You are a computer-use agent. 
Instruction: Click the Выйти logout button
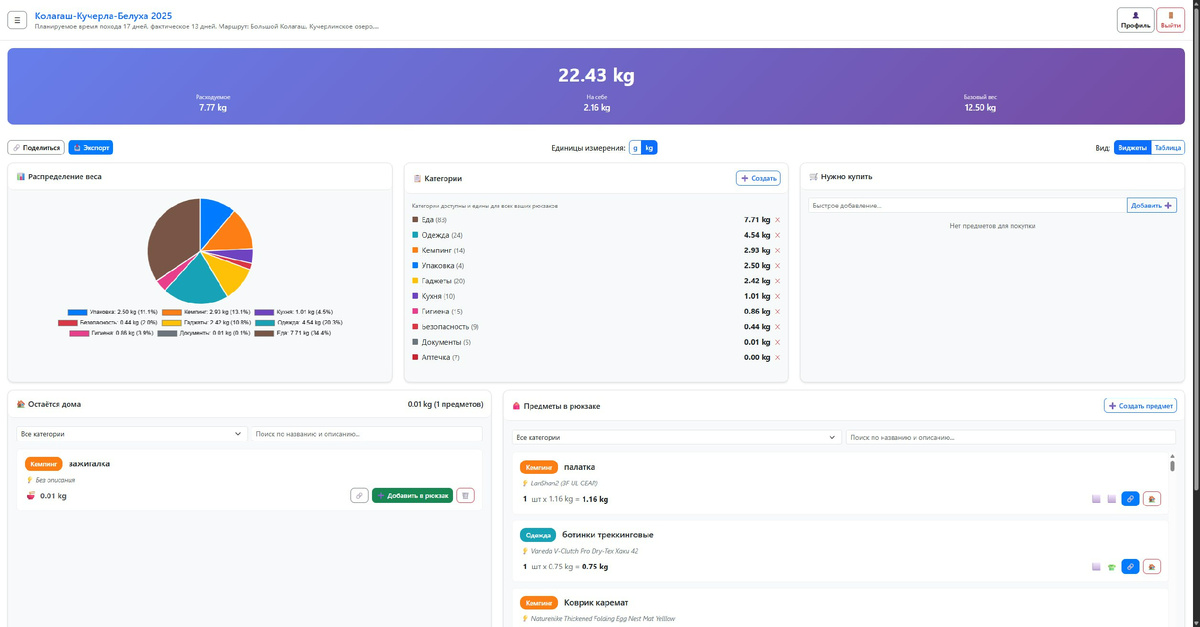pyautogui.click(x=1170, y=20)
